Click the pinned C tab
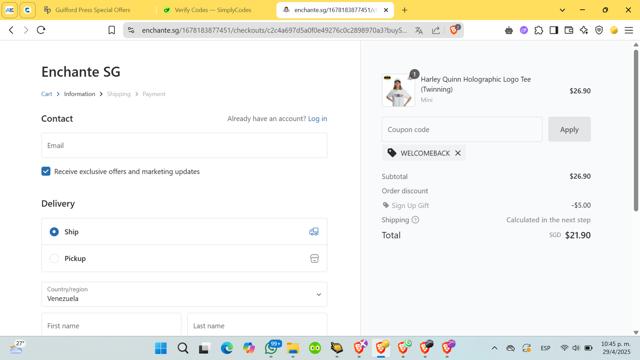The height and width of the screenshot is (360, 640). [x=27, y=10]
